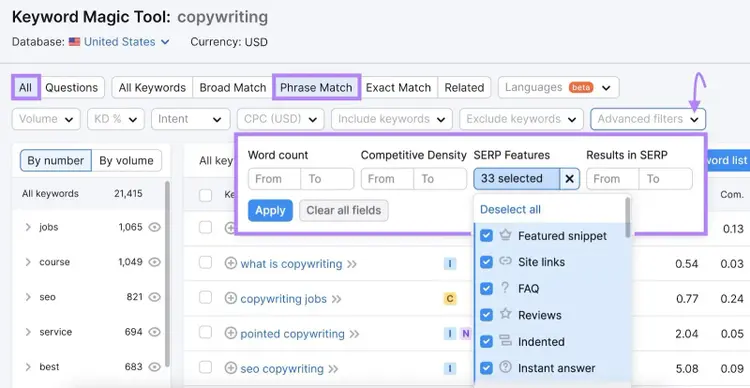Viewport: 750px width, 388px height.
Task: Open the United States database dropdown
Action: (x=126, y=42)
